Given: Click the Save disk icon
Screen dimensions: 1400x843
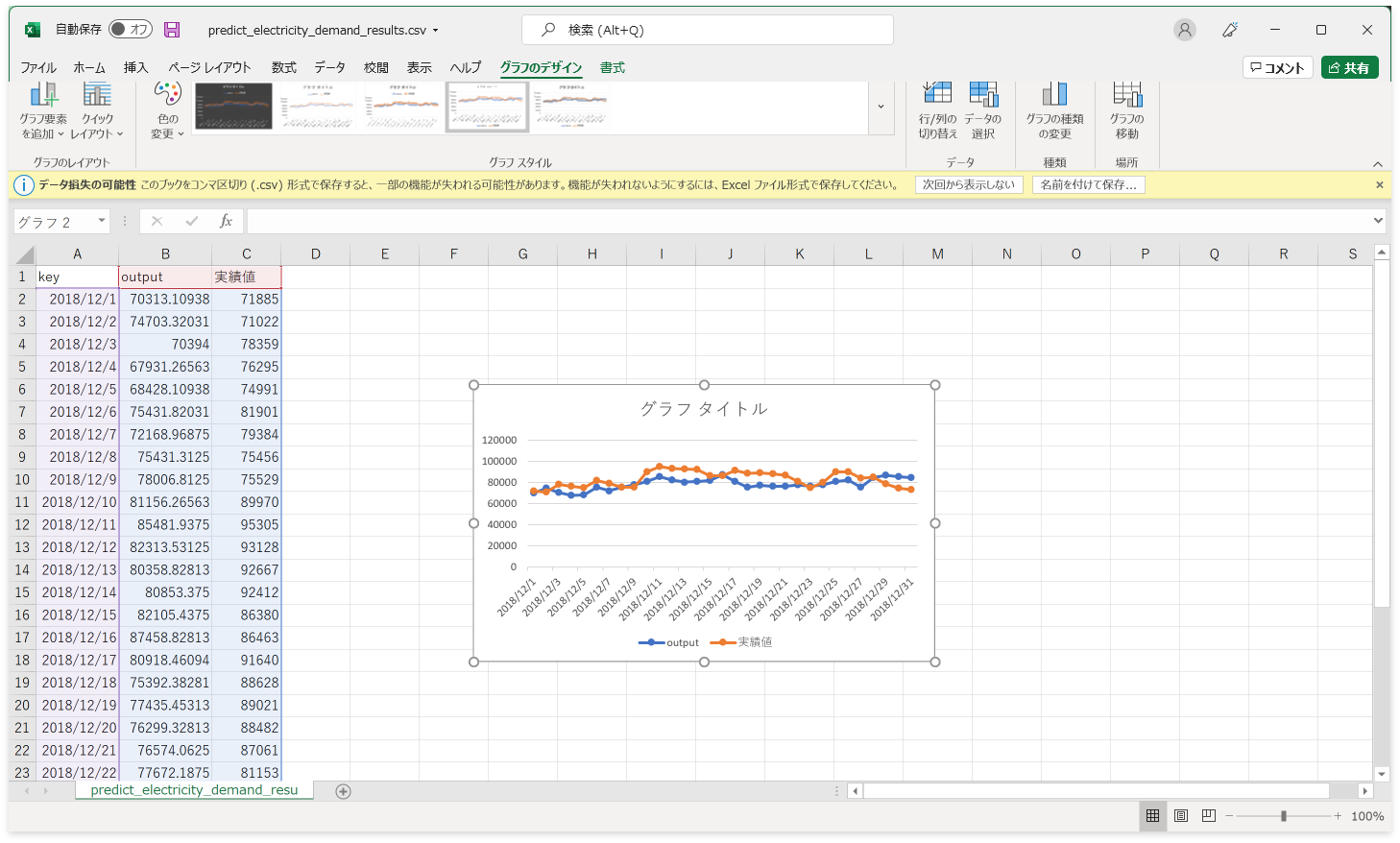Looking at the screenshot, I should pyautogui.click(x=172, y=30).
